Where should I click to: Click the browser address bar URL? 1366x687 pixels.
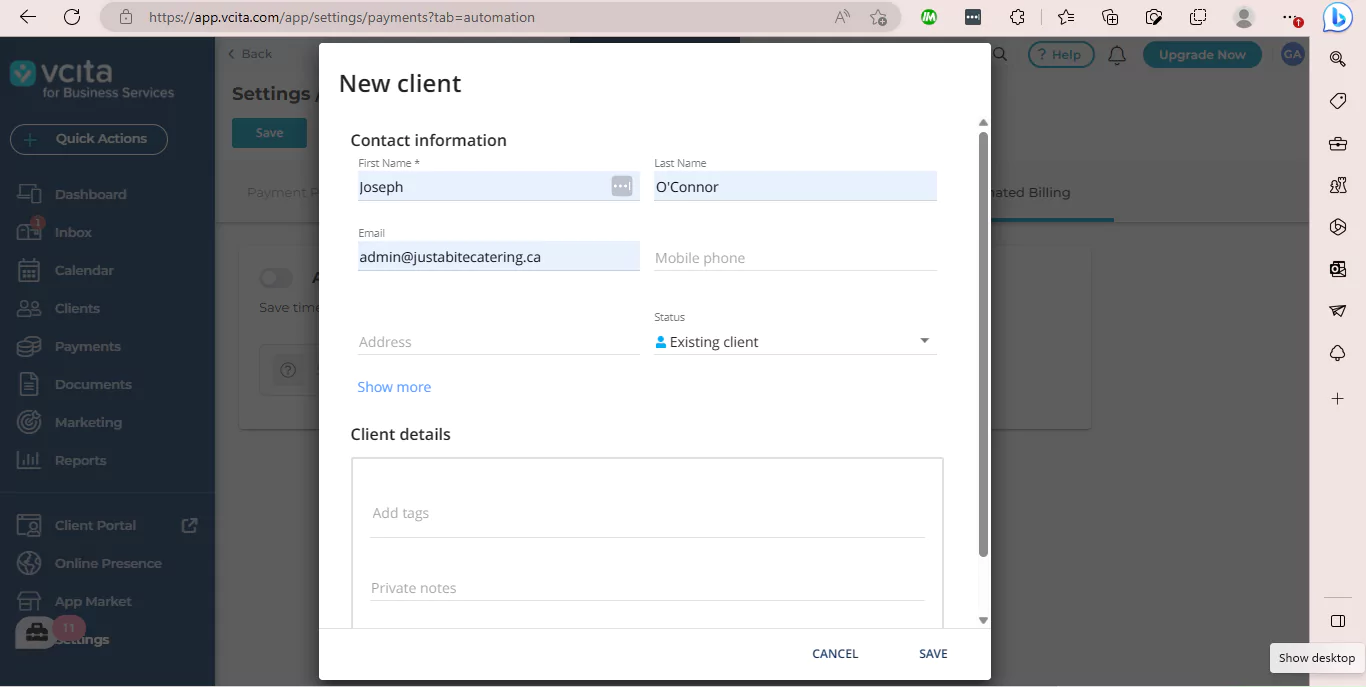pyautogui.click(x=342, y=17)
